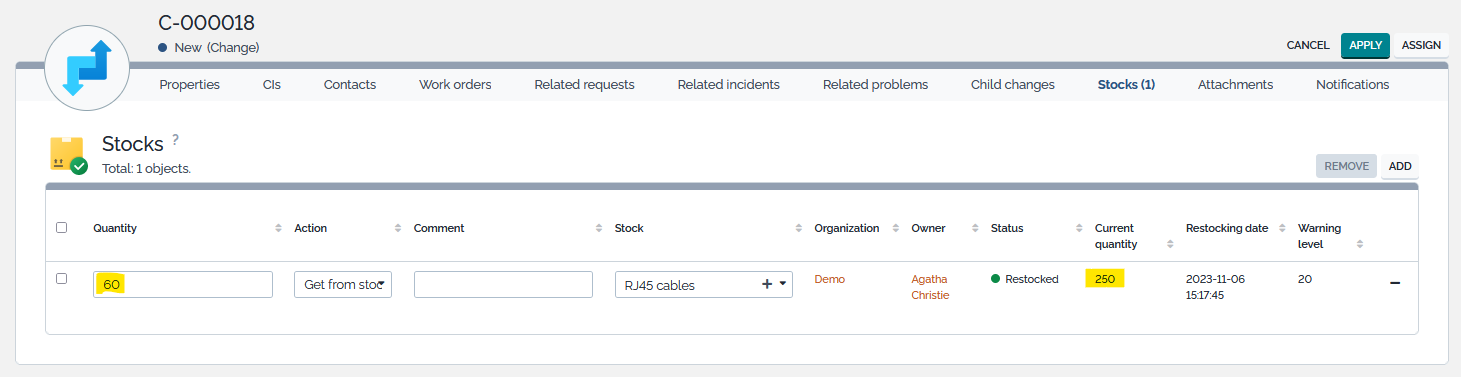
Task: Sort by Status column arrows
Action: (1079, 228)
